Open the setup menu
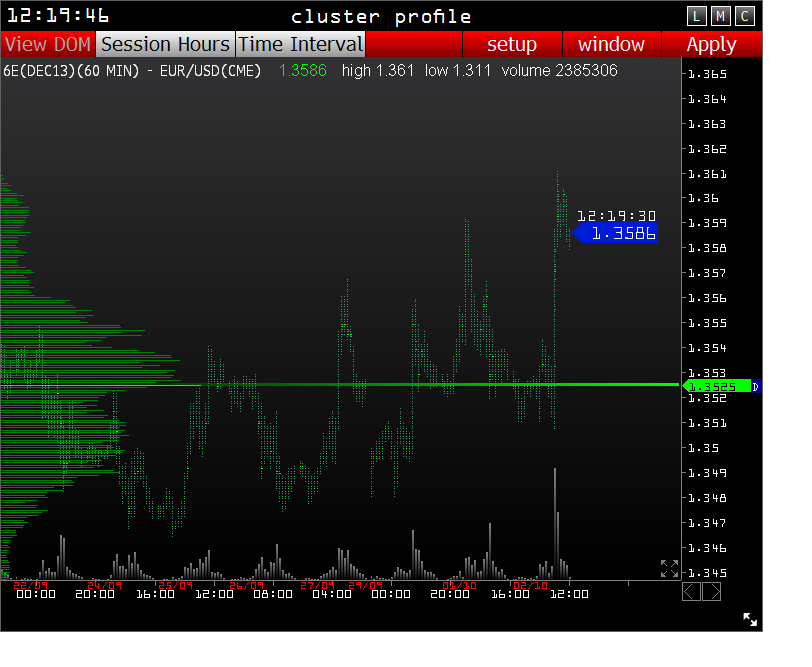Screen dimensions: 812x667 tap(512, 44)
